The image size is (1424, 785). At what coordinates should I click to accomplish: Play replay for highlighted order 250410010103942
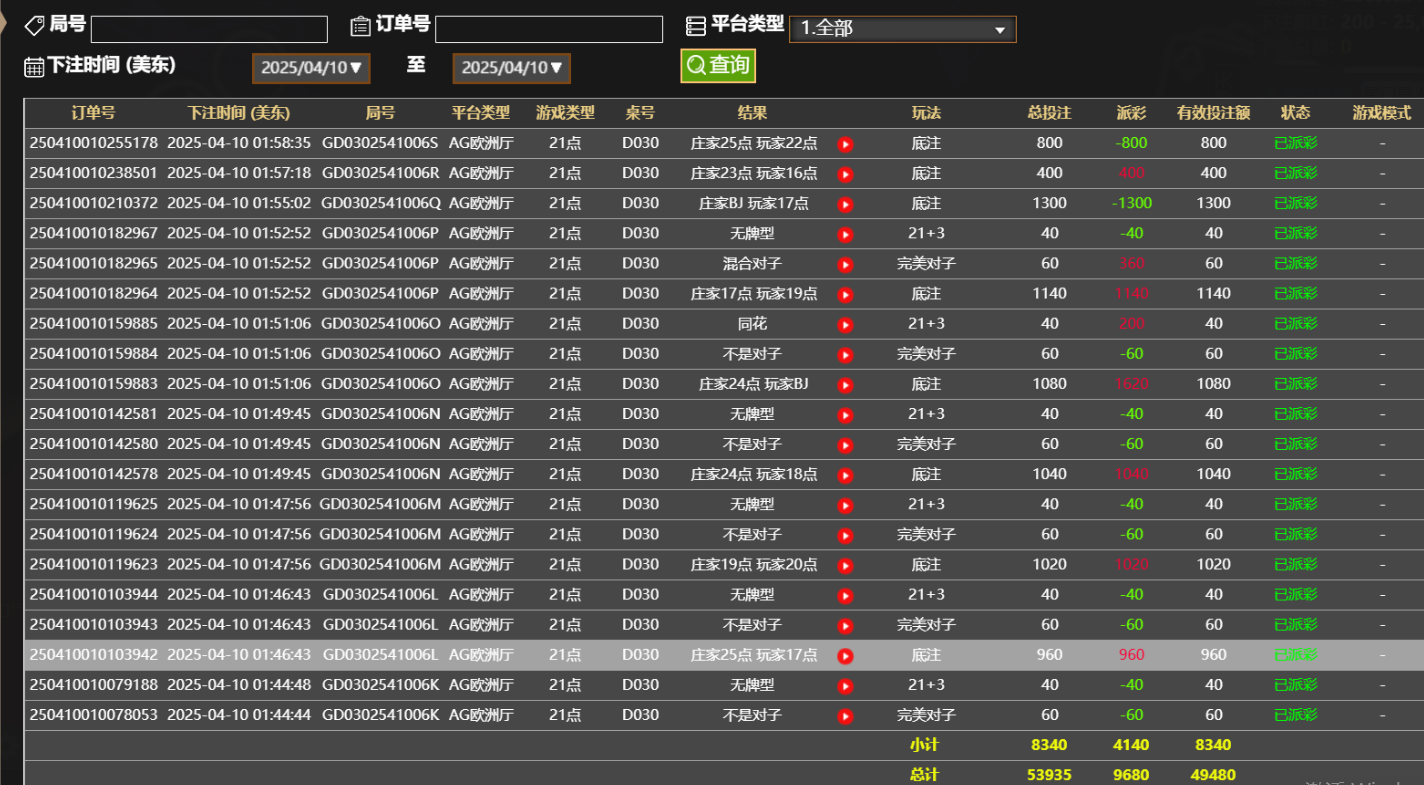coord(845,656)
